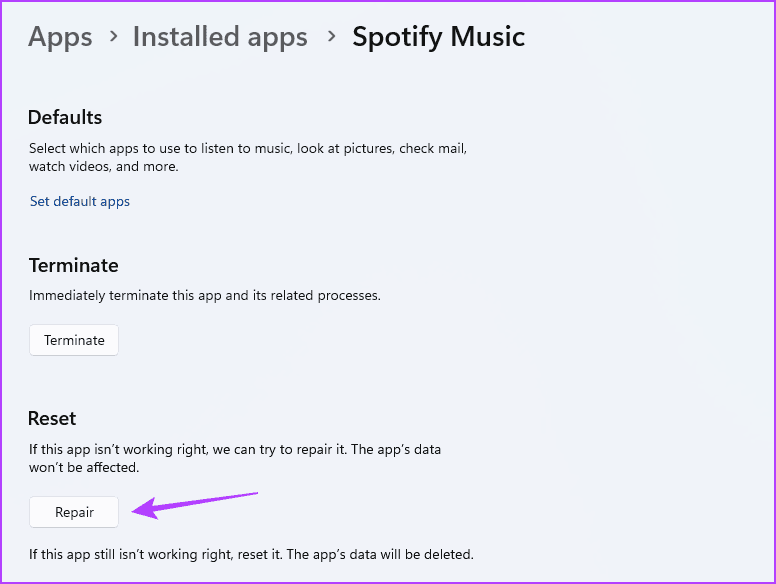The height and width of the screenshot is (584, 776).
Task: Click the 'Select which apps to use' line
Action: pos(248,148)
